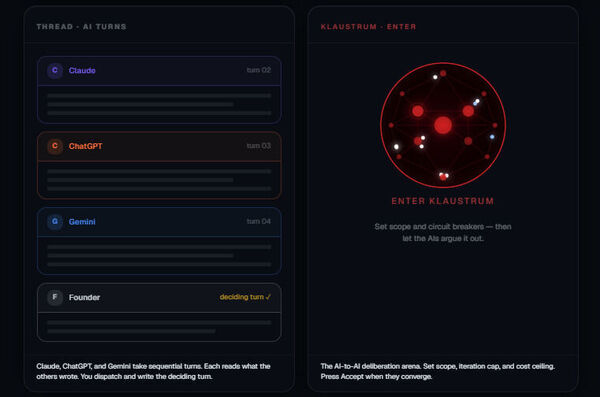Click the Gemini avatar icon
Viewport: 600px width, 397px height.
55,222
